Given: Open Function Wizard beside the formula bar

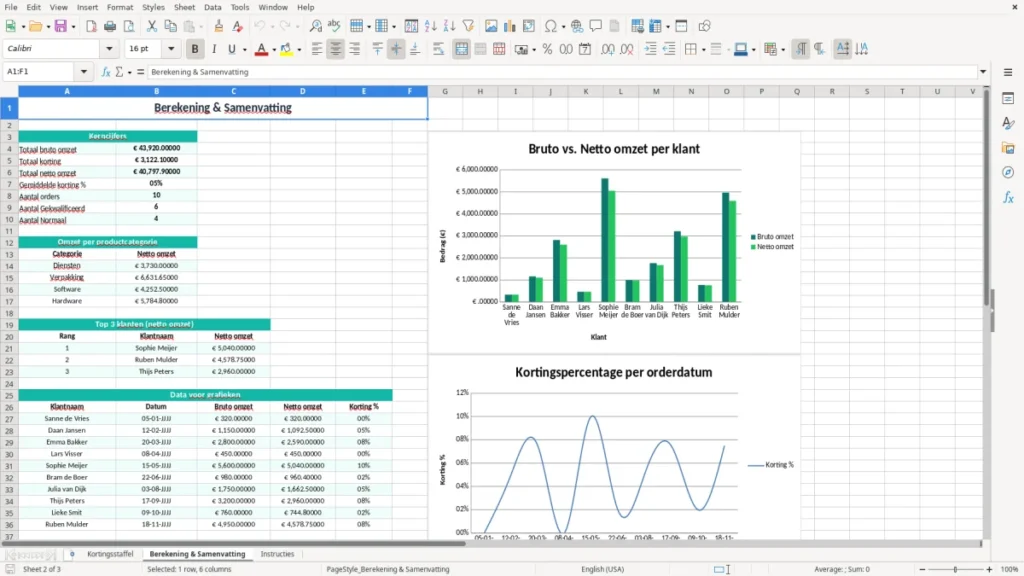Looking at the screenshot, I should point(106,72).
